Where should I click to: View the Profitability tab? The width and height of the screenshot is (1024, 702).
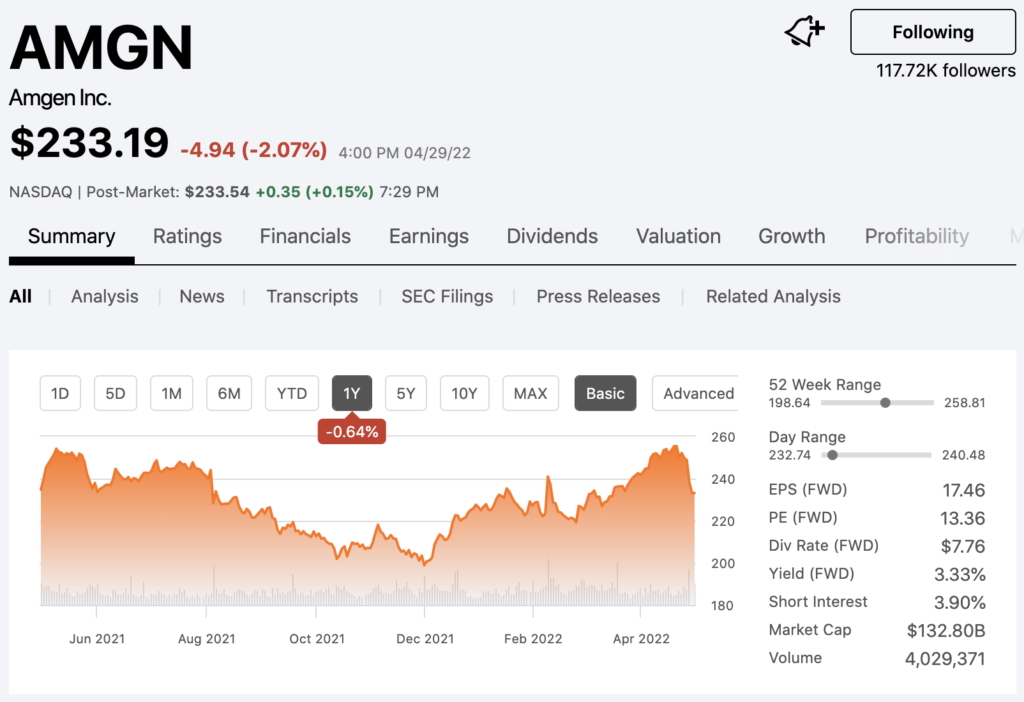(916, 236)
